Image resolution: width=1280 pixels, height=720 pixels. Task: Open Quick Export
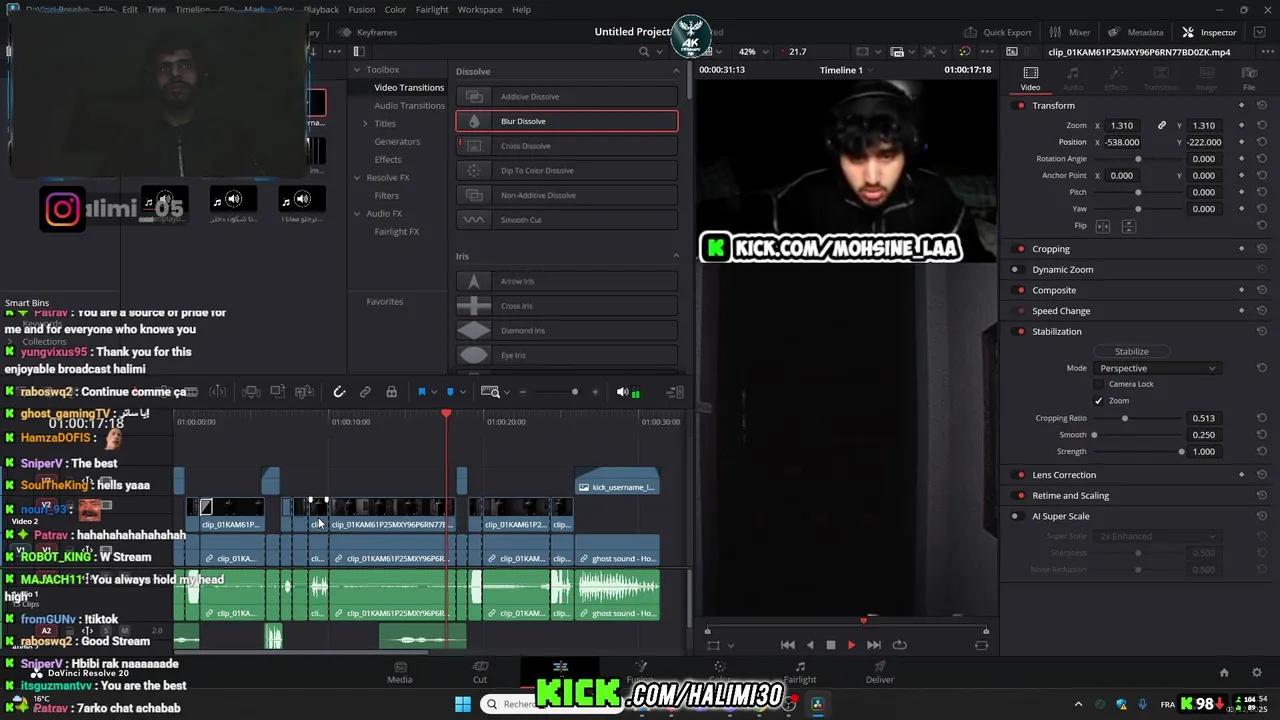(998, 32)
